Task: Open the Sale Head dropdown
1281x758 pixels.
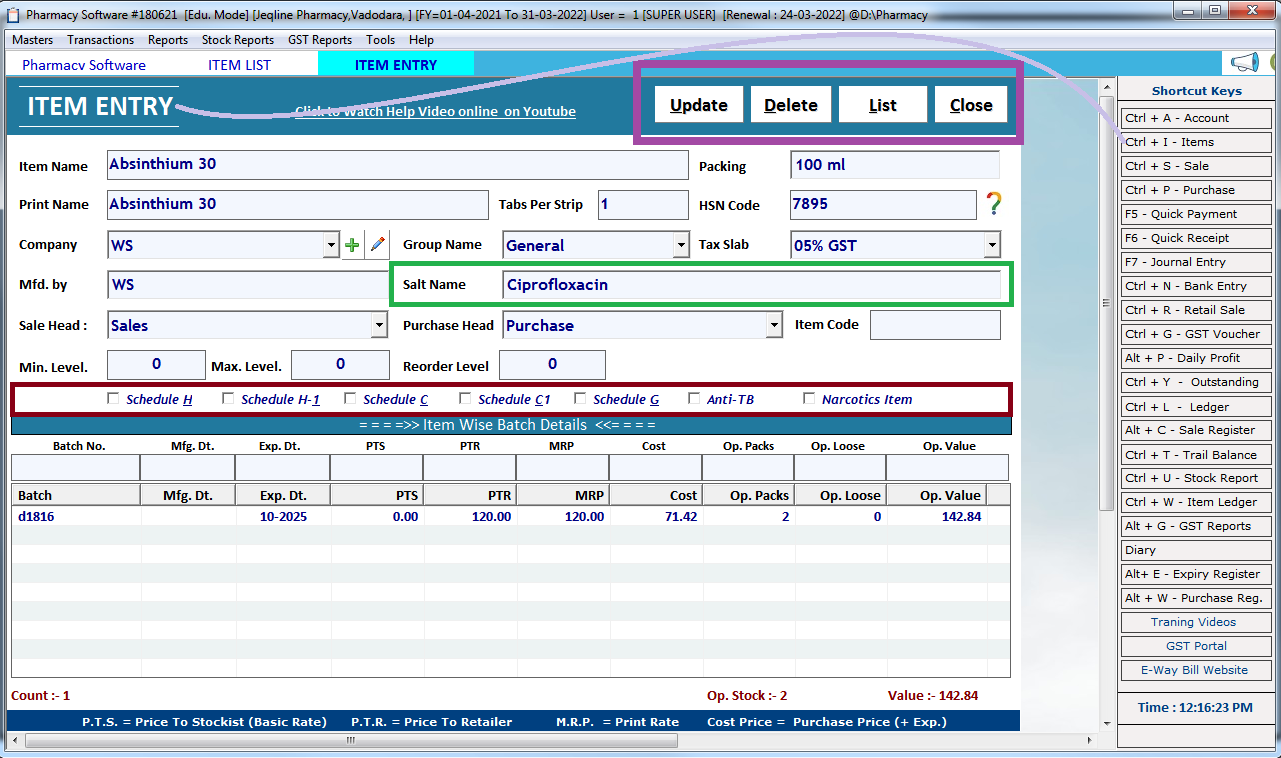Action: [x=380, y=324]
